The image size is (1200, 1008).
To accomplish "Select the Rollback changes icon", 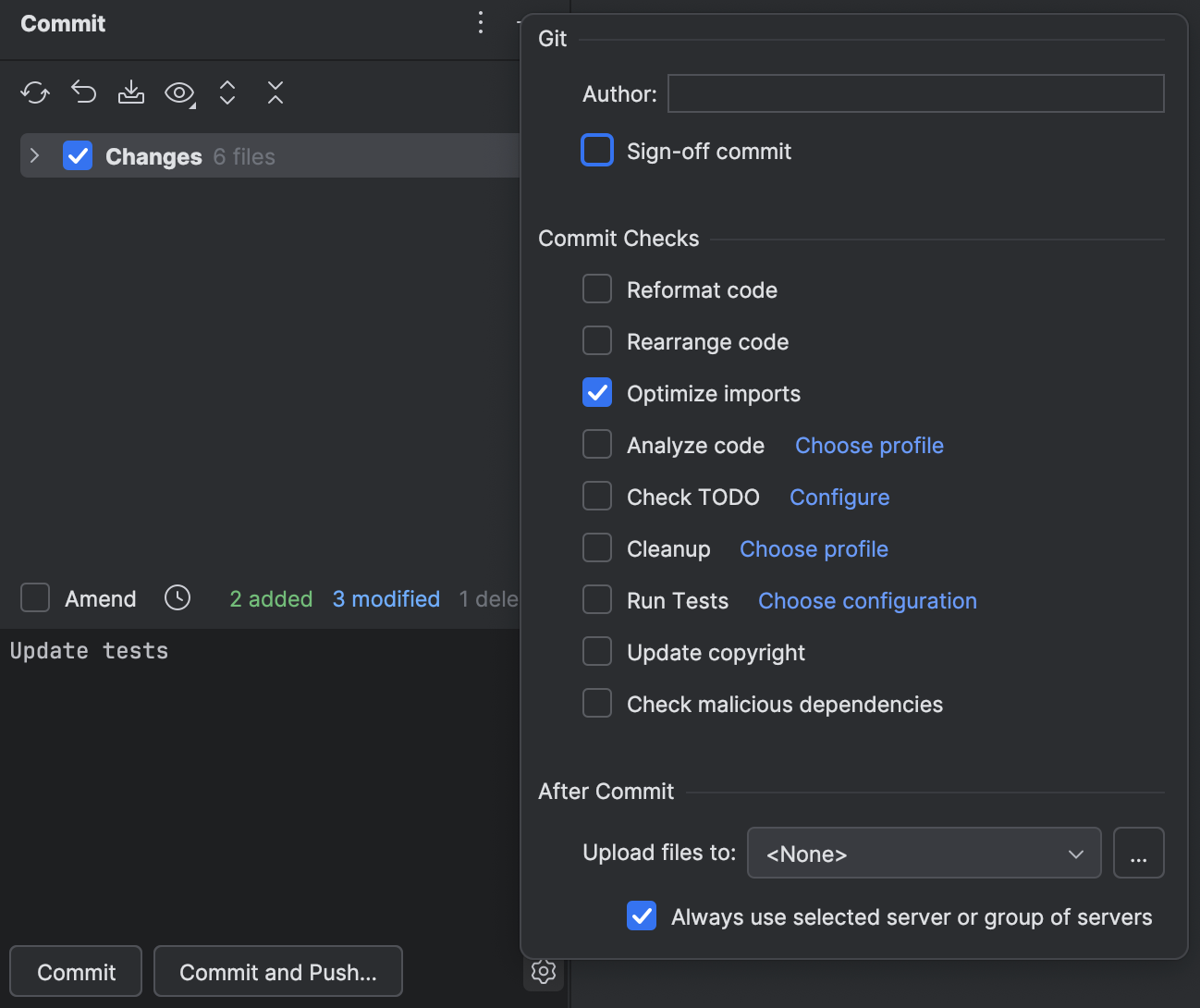I will [x=83, y=92].
